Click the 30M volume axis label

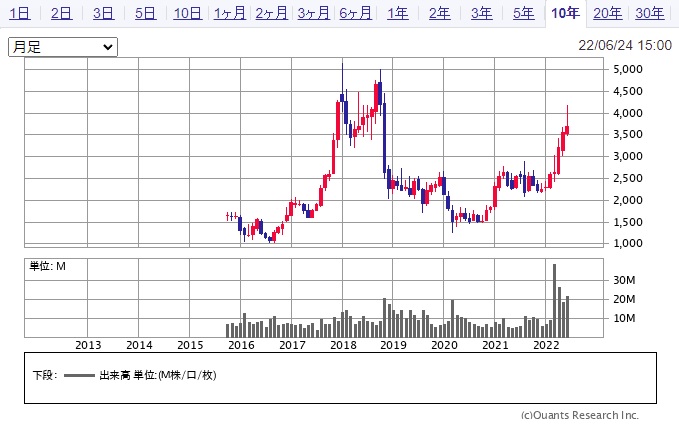624,280
